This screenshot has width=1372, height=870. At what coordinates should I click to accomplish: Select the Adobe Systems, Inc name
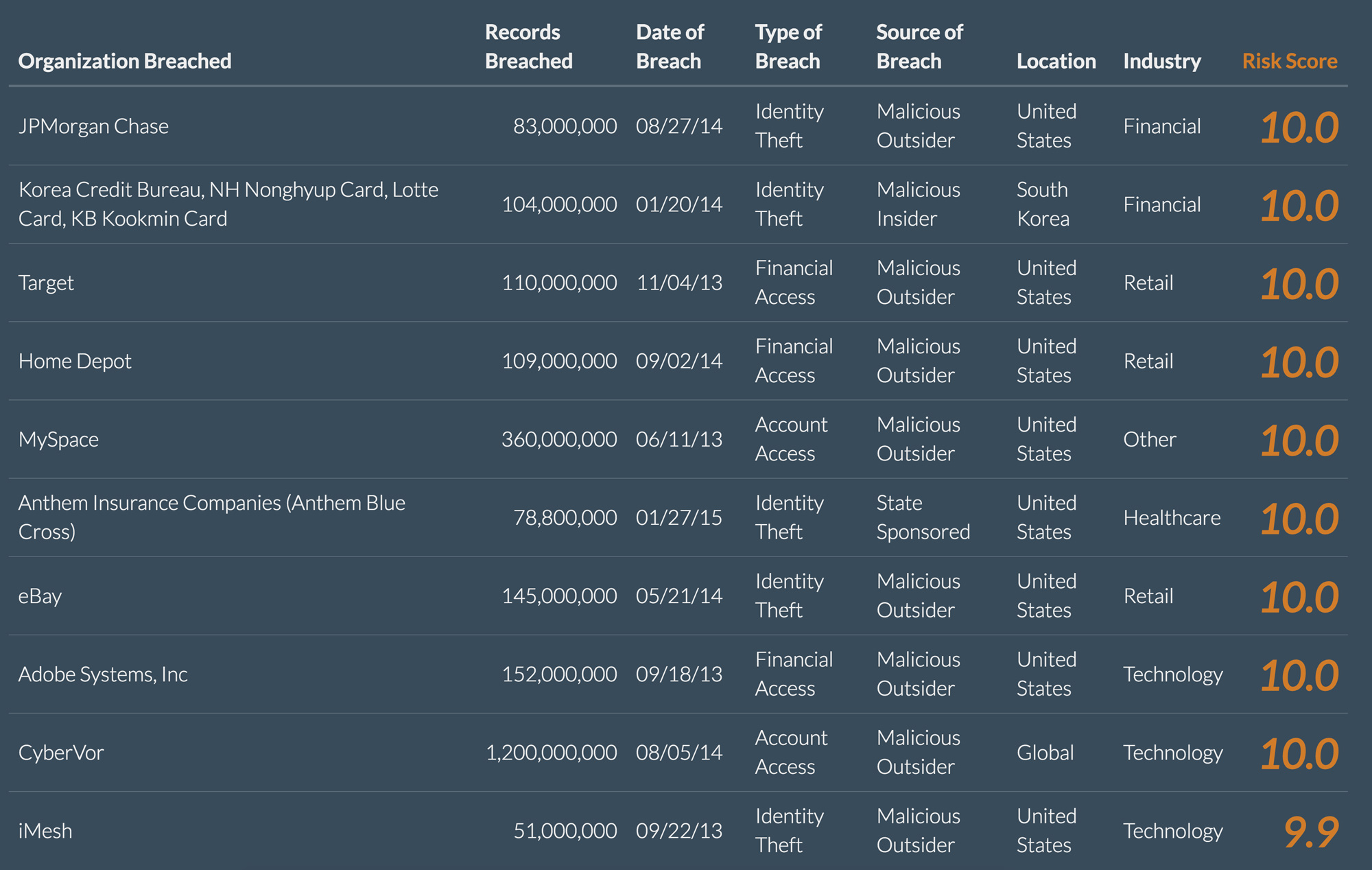(103, 674)
